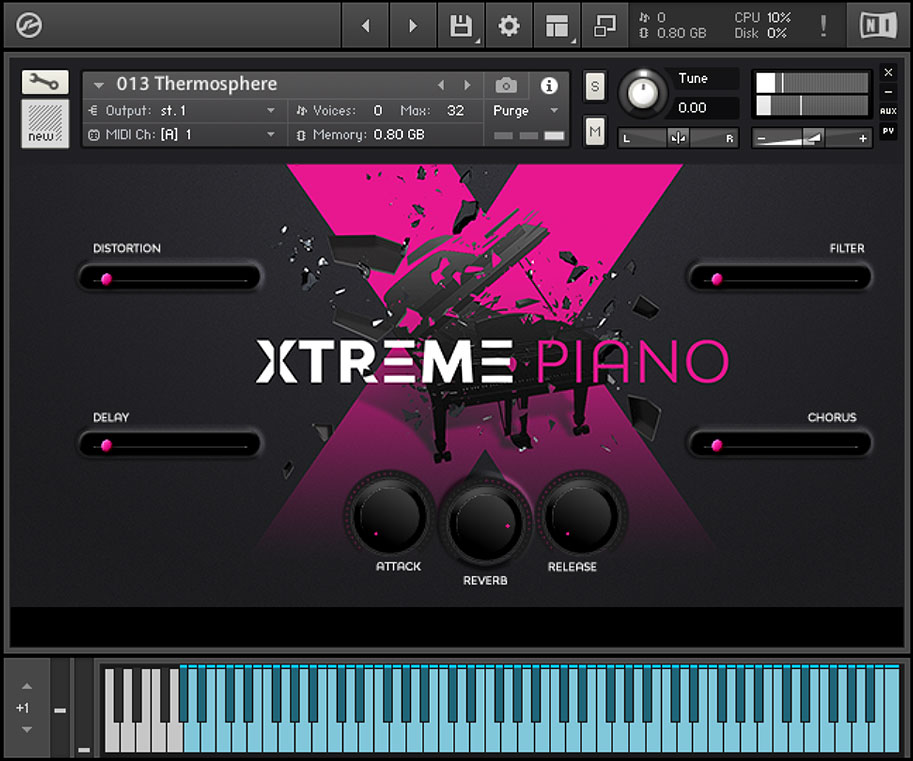This screenshot has height=761, width=913.
Task: Click the new instrument button on the left
Action: tap(44, 124)
